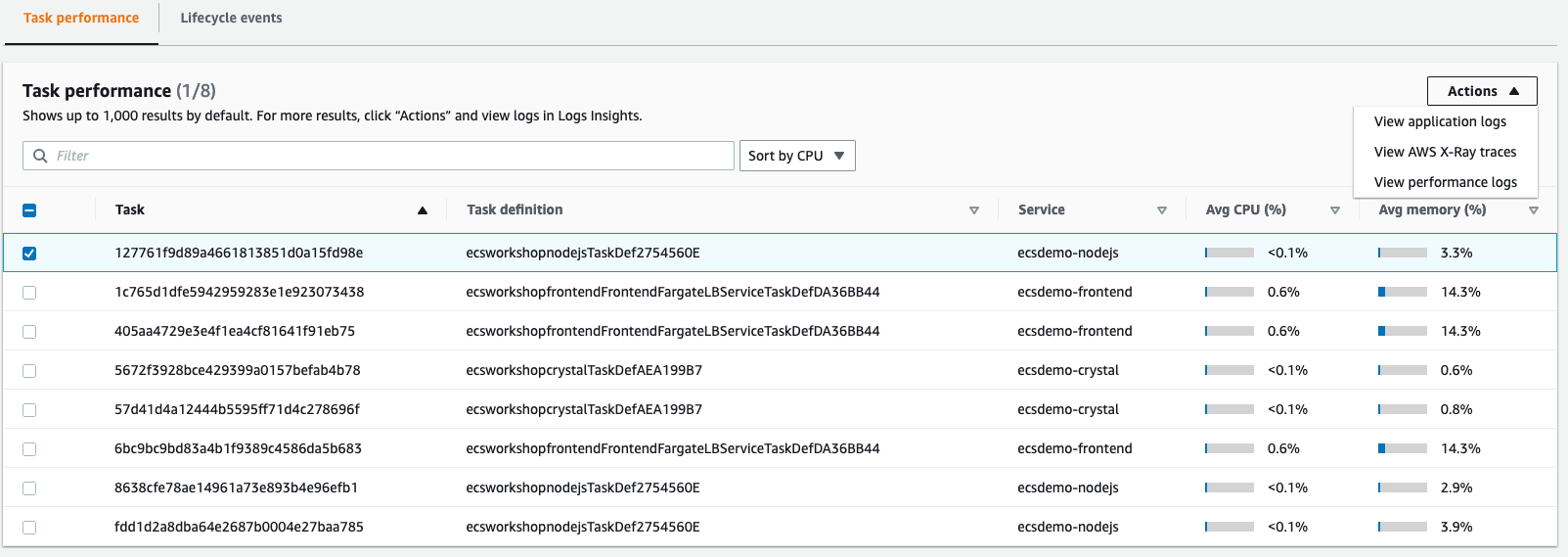Check task 6bc9bc9bd83a4b1f9389c4586da5b683
Screen dimensions: 1568x557
(x=29, y=448)
